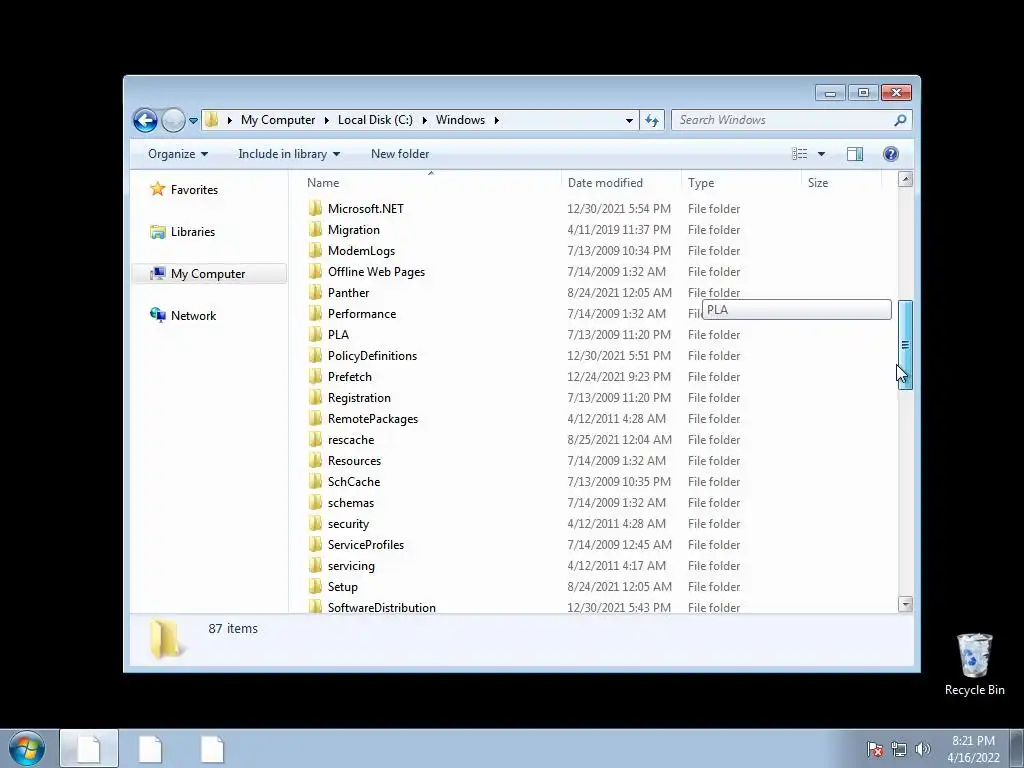
Task: Click the folder icon in the address bar
Action: (x=212, y=120)
